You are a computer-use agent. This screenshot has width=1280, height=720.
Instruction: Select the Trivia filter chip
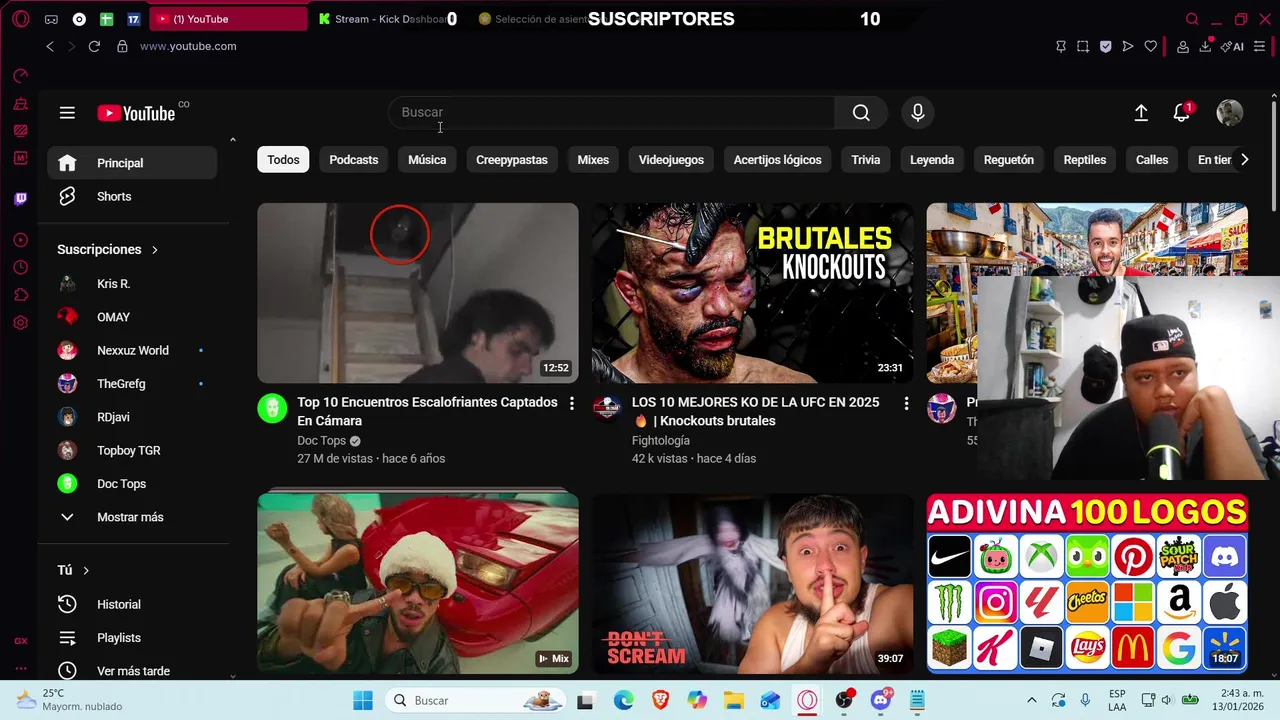pyautogui.click(x=866, y=160)
